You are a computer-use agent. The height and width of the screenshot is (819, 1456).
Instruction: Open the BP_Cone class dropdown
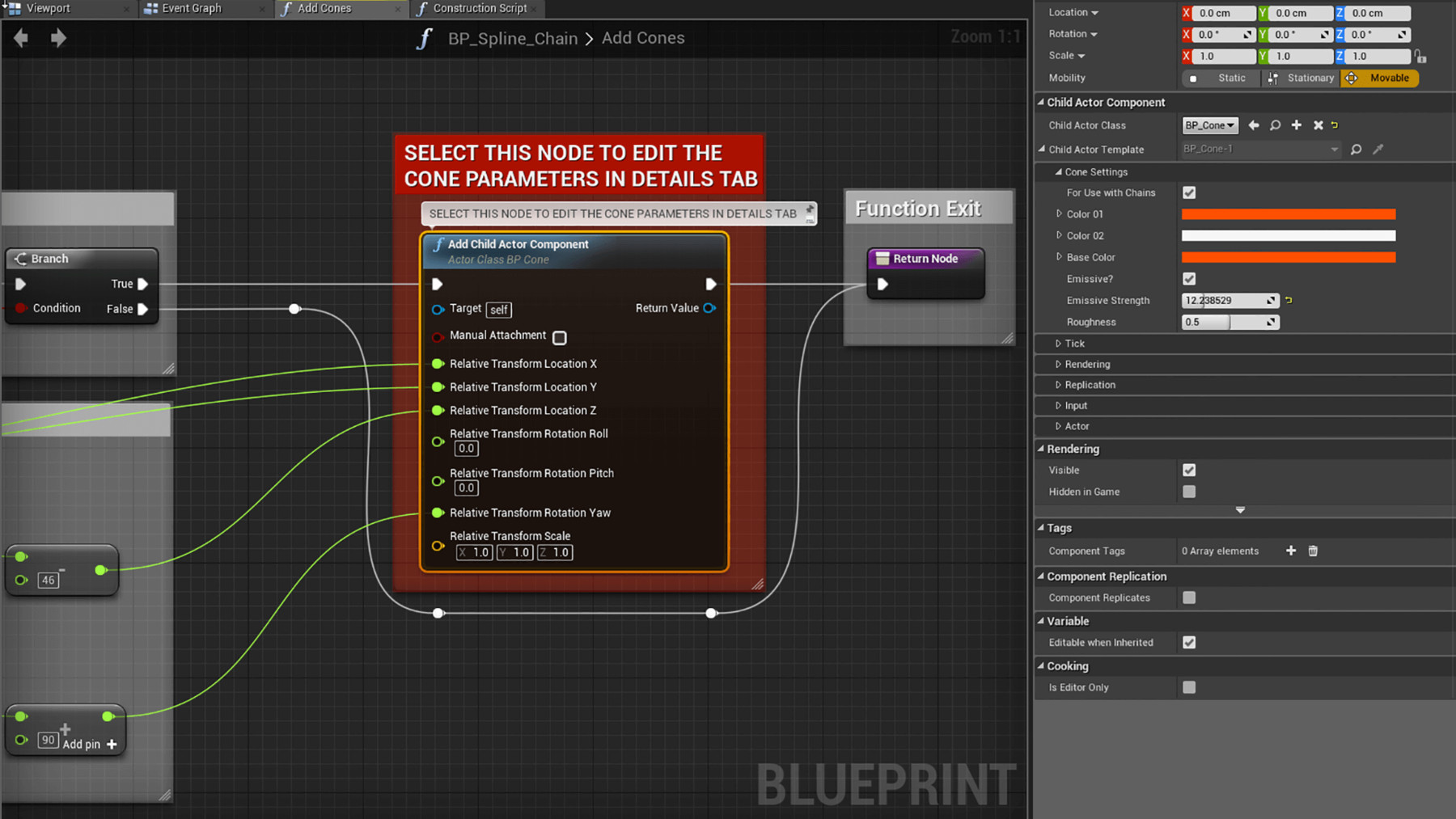coord(1209,125)
